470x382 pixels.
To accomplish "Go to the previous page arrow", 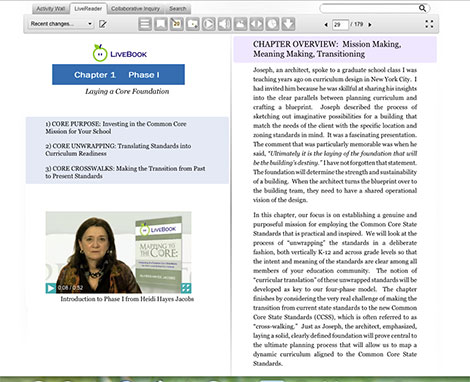I will click(326, 25).
